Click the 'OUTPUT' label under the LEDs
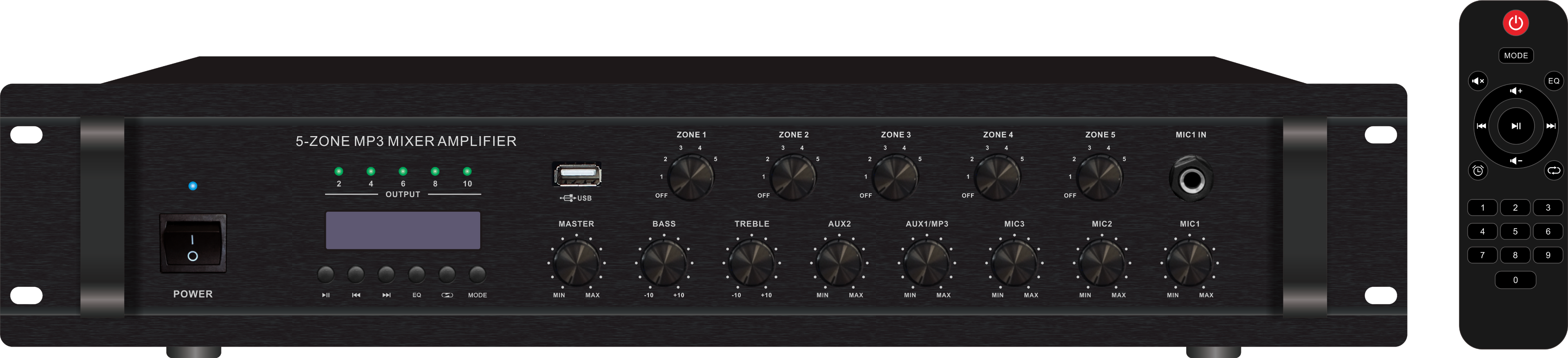 (x=403, y=194)
